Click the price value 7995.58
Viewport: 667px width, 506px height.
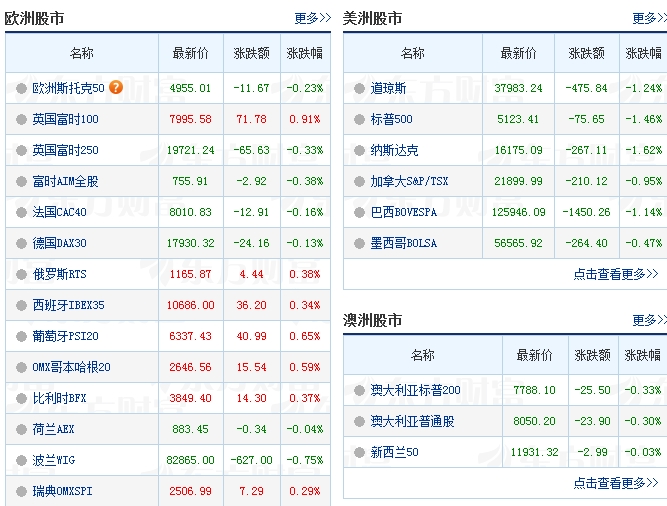(x=190, y=119)
